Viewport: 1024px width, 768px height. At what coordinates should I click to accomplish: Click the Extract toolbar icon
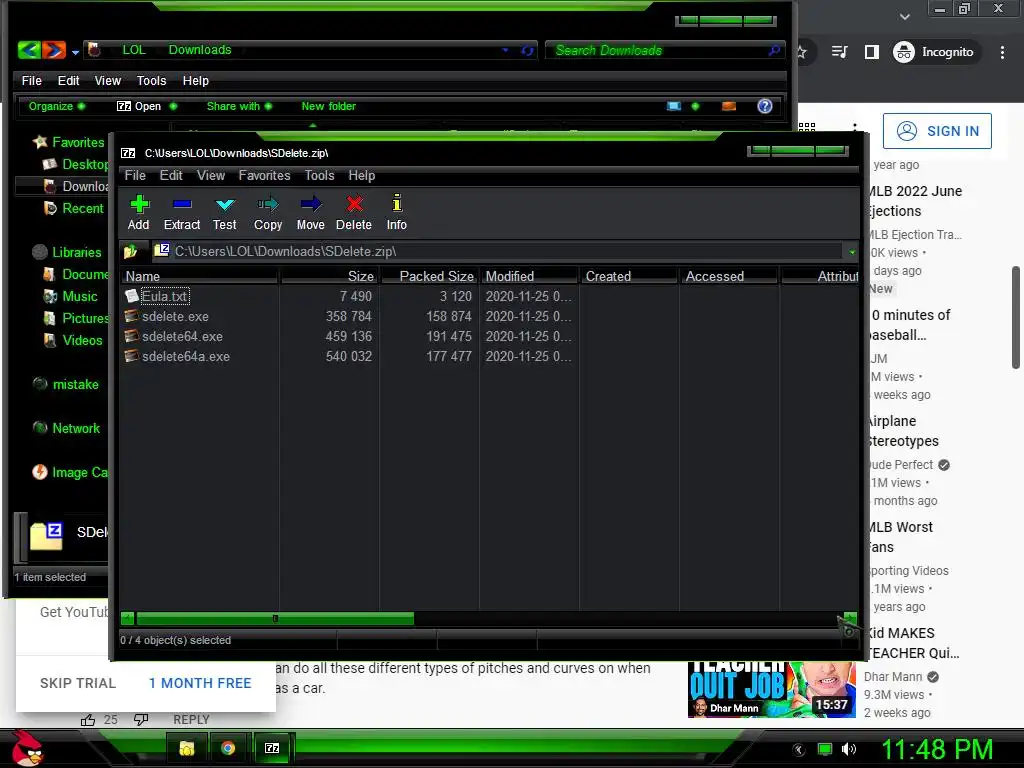pos(182,213)
